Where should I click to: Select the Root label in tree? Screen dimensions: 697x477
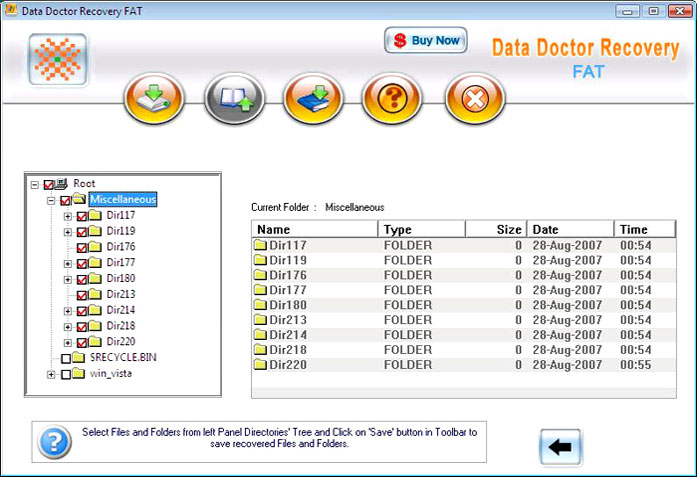84,183
